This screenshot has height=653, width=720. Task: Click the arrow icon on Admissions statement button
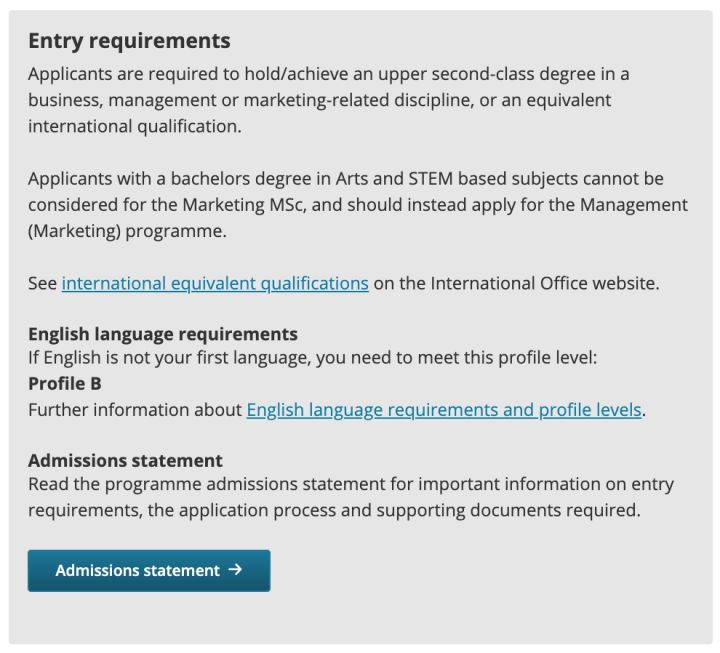236,570
